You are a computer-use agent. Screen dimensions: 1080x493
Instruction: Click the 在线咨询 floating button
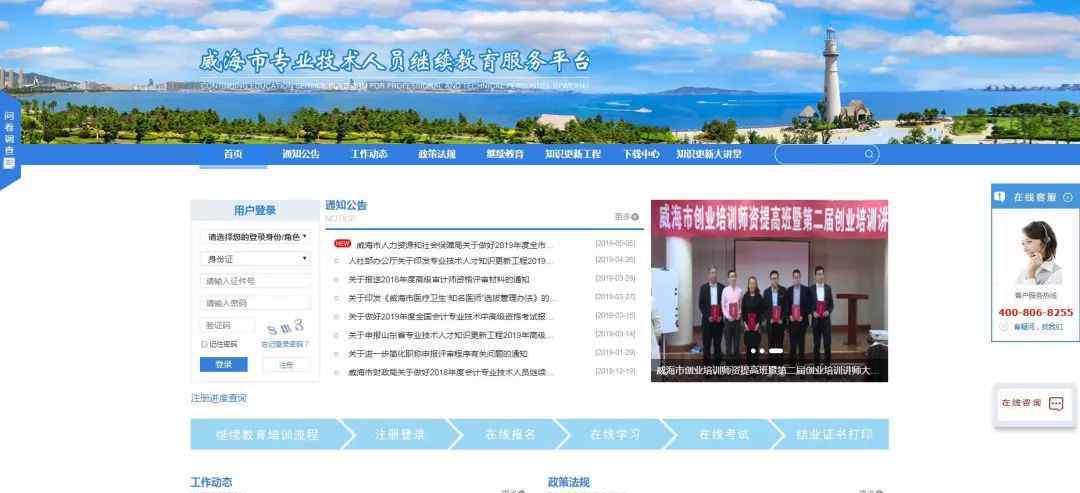(1035, 404)
